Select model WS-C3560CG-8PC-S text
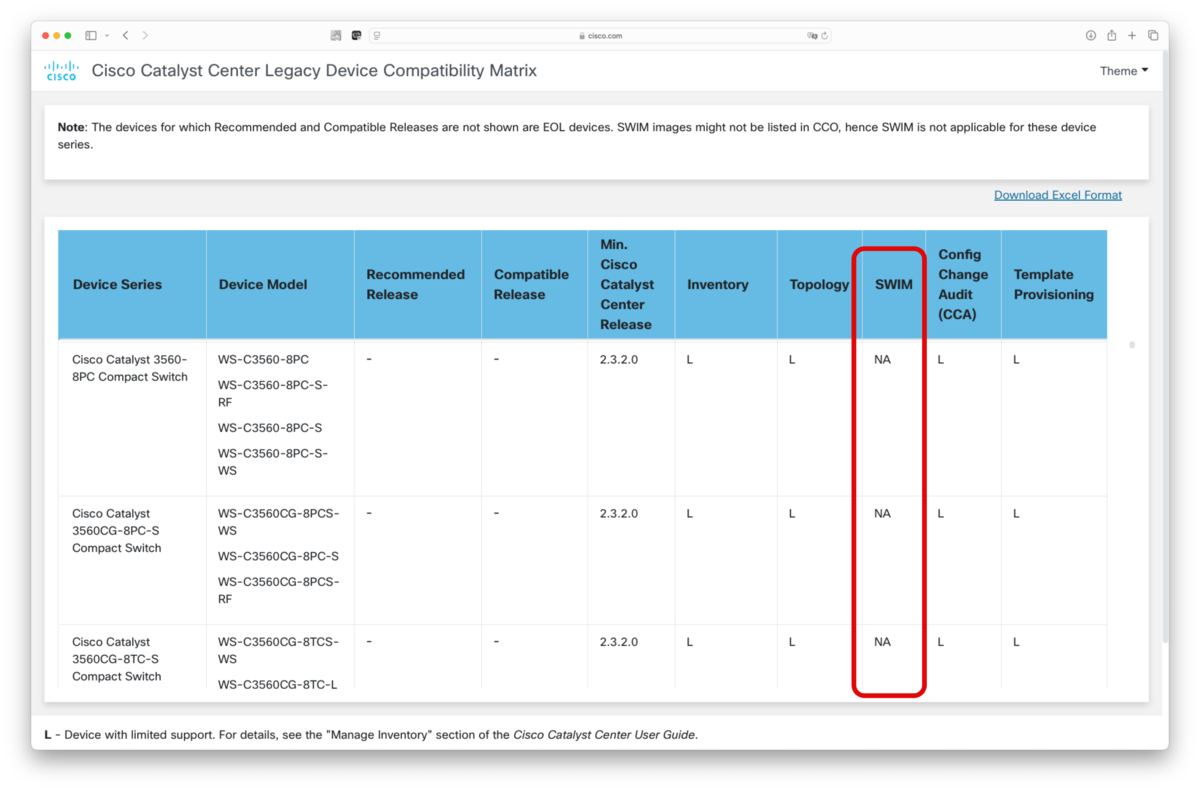The height and width of the screenshot is (791, 1200). 279,556
